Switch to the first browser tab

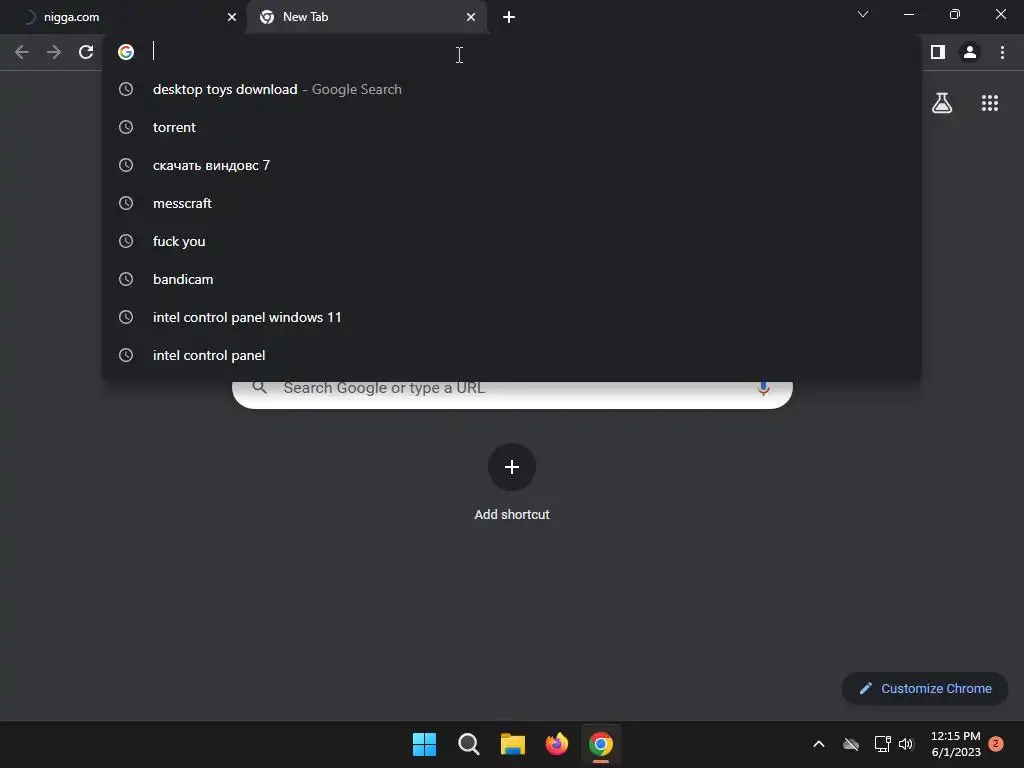[123, 17]
